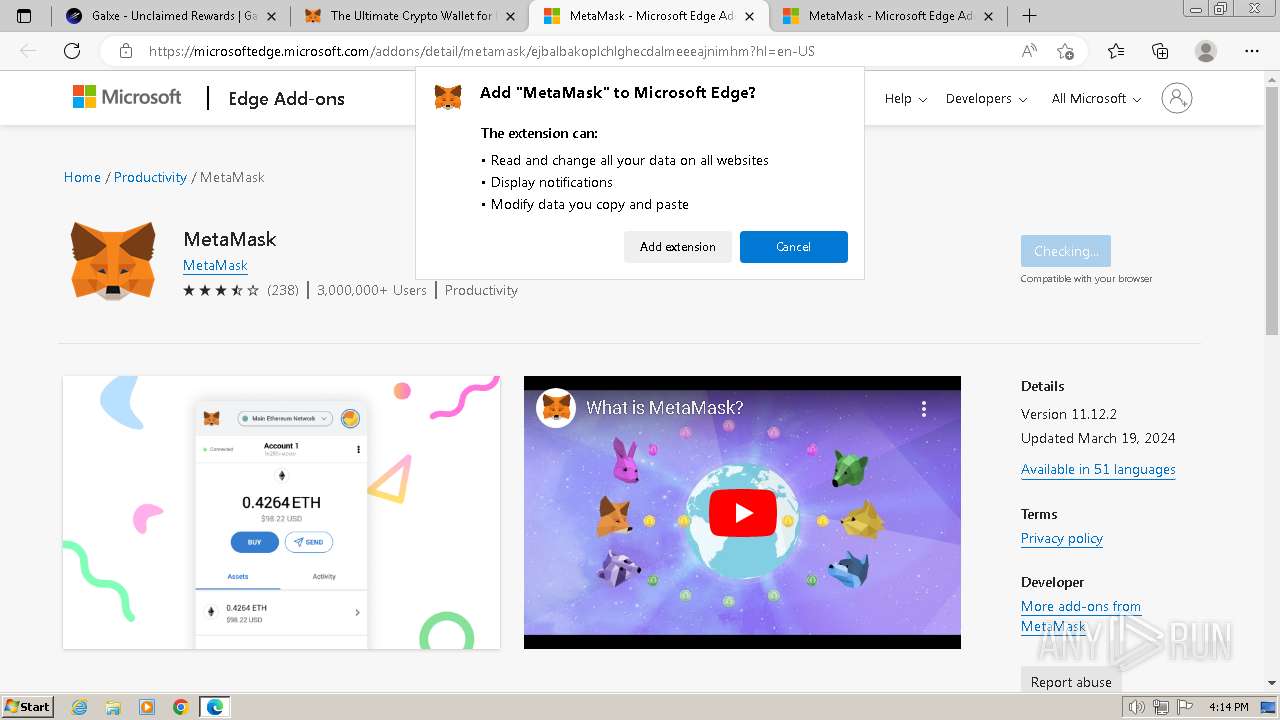The height and width of the screenshot is (720, 1280).
Task: Click the Microsoft logo
Action: click(x=127, y=97)
